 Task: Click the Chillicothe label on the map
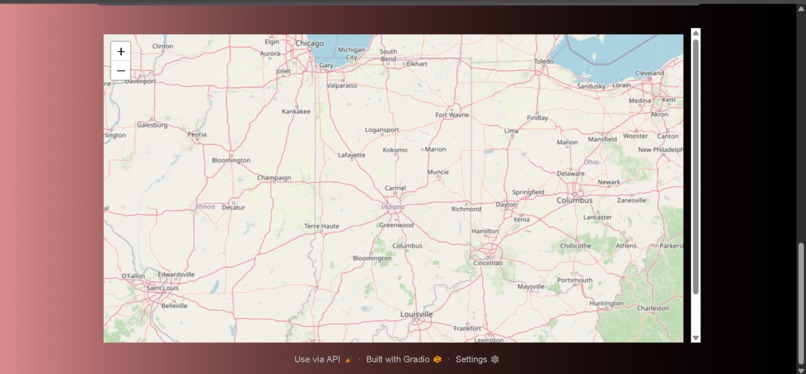point(575,246)
